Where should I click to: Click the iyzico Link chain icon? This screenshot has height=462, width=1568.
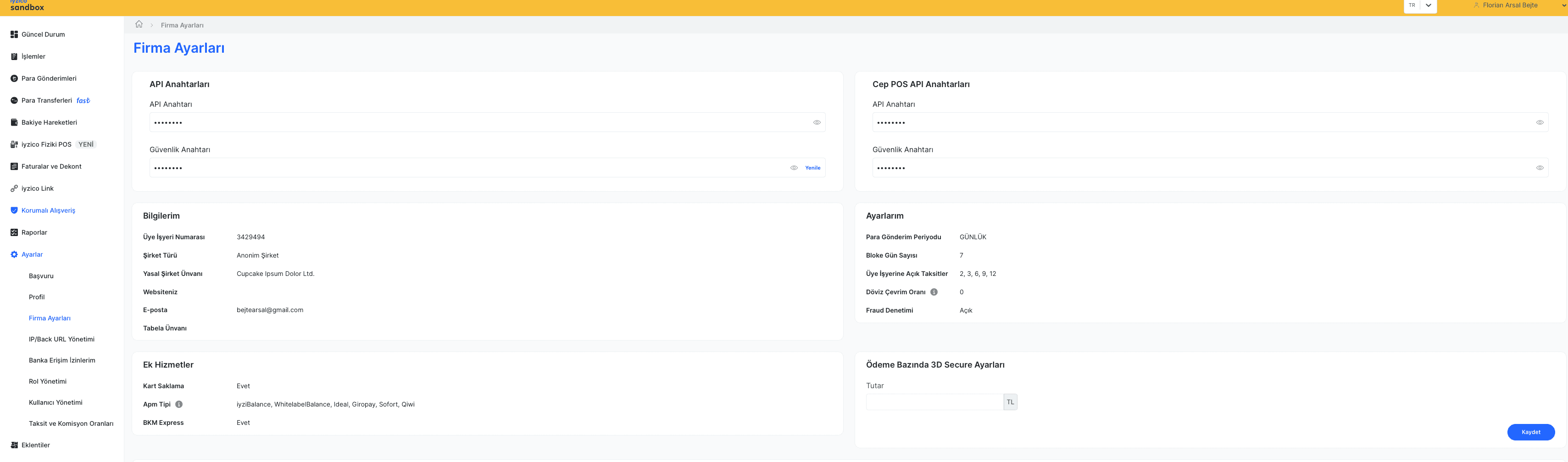(x=14, y=188)
